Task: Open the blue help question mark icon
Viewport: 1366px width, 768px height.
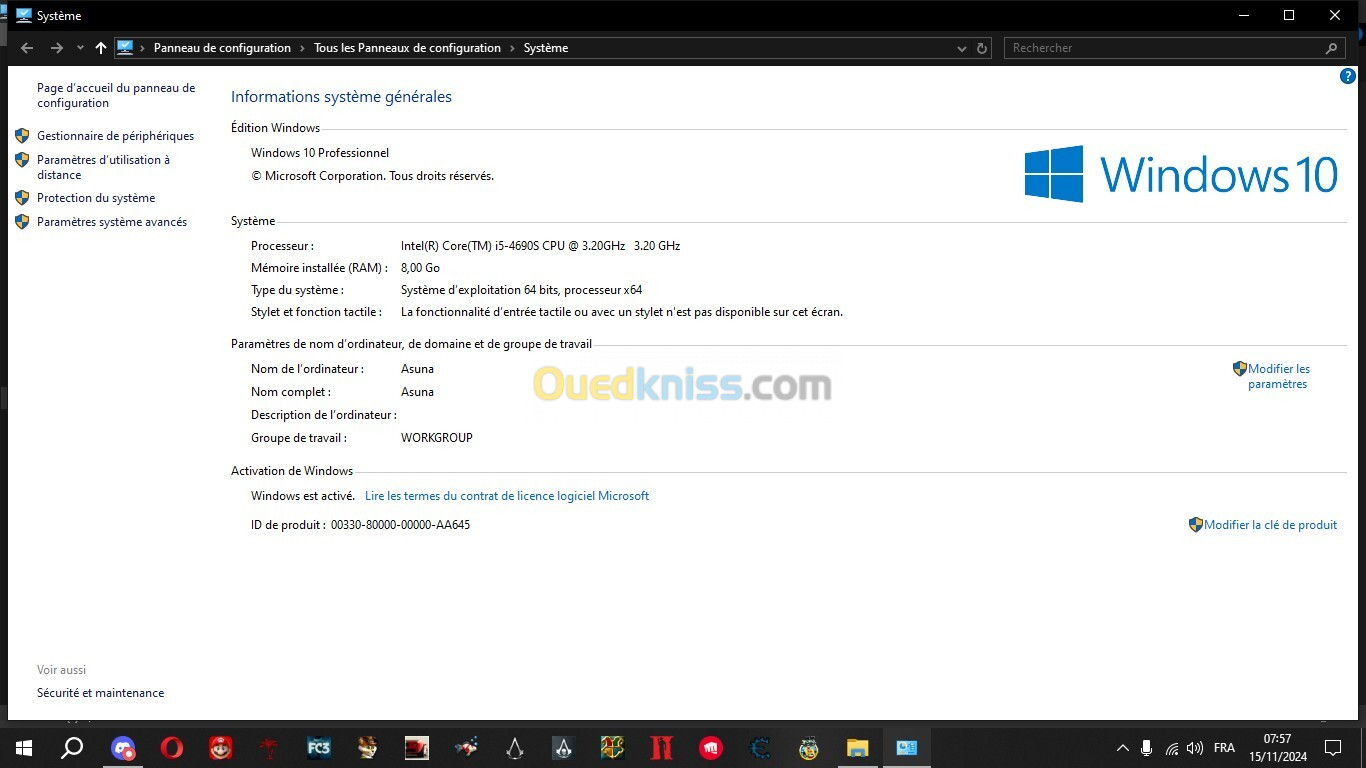Action: [1347, 76]
